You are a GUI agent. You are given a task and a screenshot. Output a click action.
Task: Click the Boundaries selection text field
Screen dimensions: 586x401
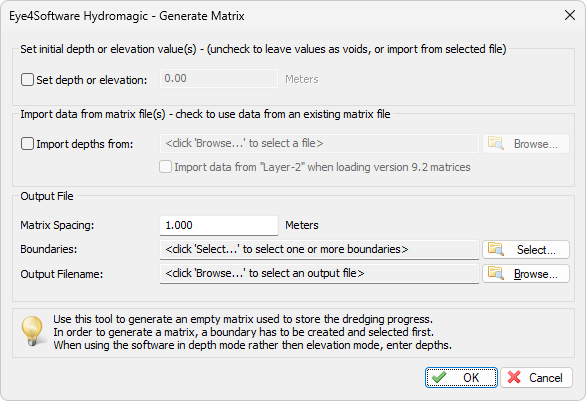coord(319,249)
